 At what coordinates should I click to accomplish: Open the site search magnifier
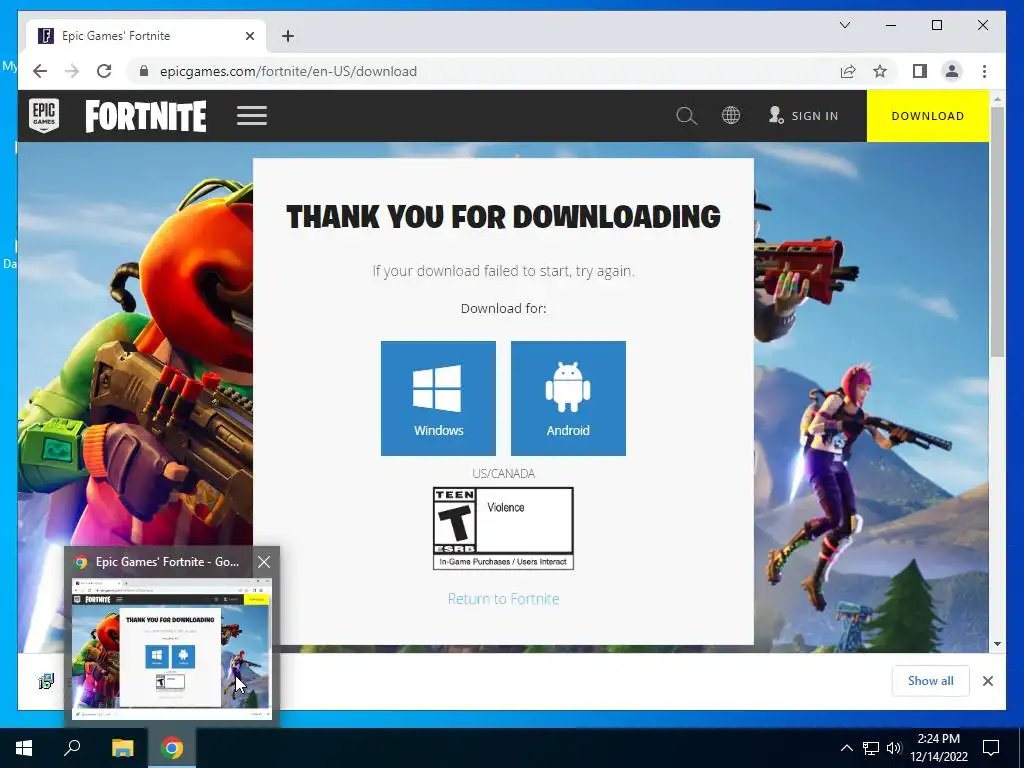coord(686,116)
